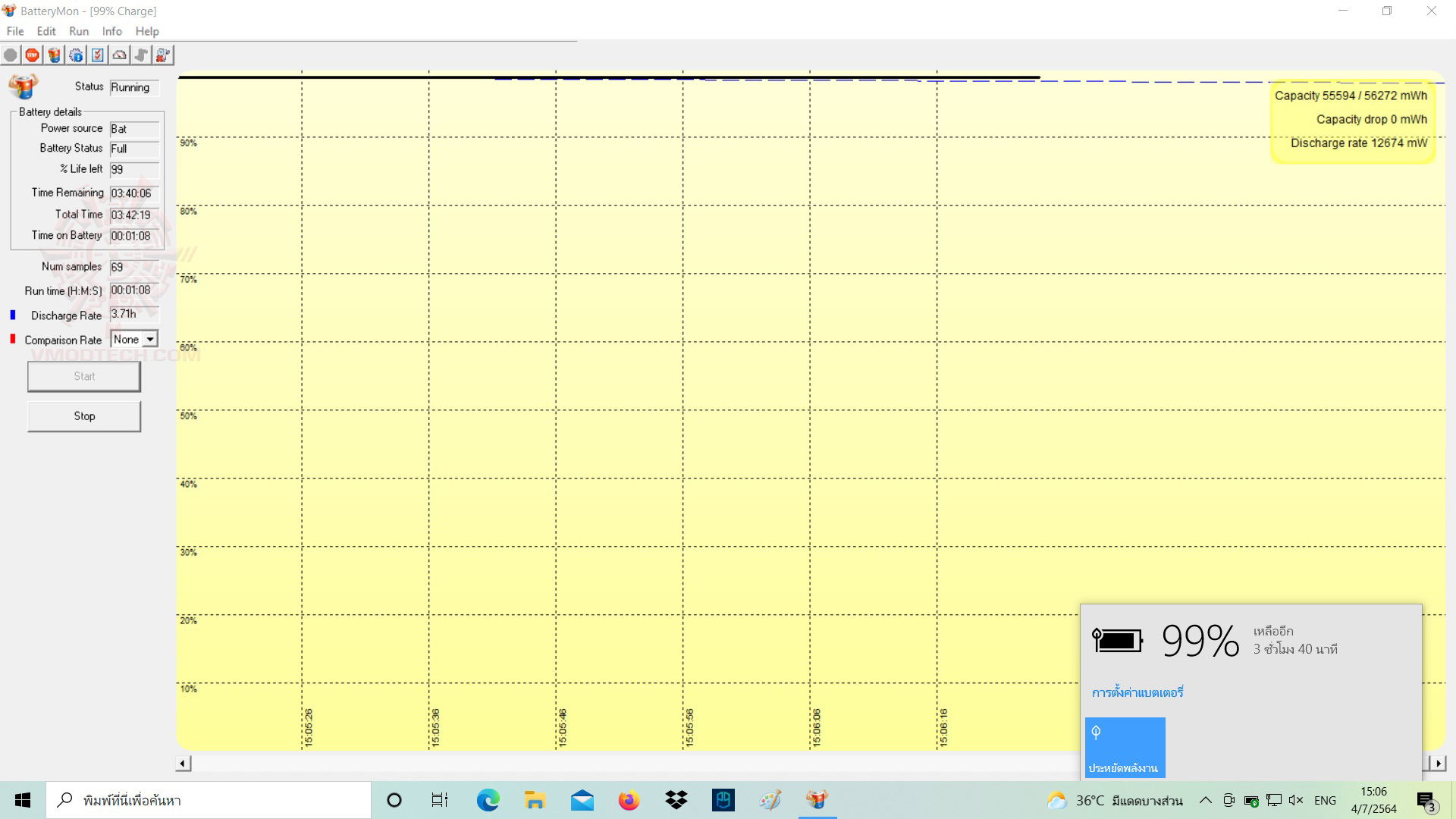Show hidden system tray icons chevron
This screenshot has height=819, width=1456.
(x=1205, y=800)
